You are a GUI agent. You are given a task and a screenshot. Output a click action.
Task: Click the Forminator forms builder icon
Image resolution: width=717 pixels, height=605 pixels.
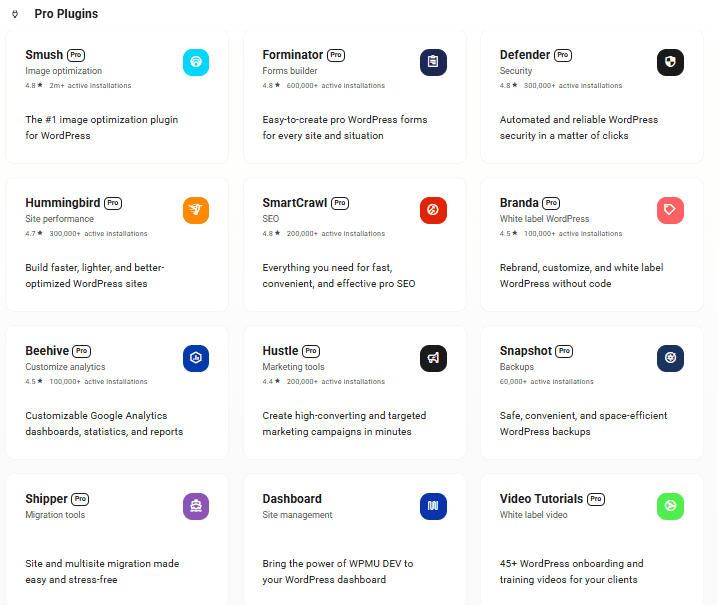click(x=433, y=62)
